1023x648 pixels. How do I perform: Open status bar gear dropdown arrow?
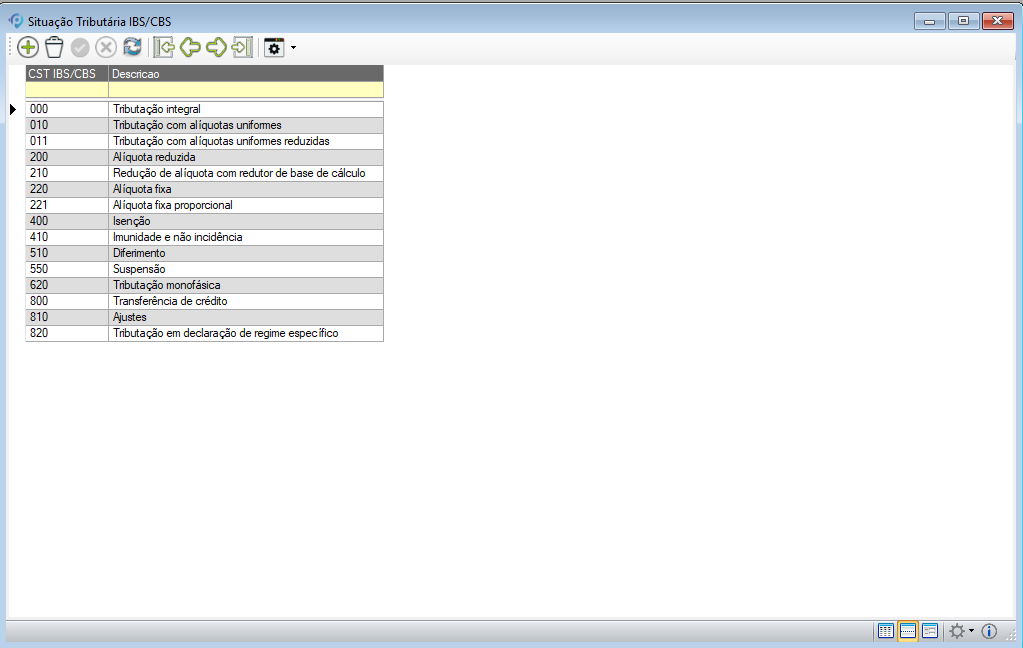tap(971, 631)
